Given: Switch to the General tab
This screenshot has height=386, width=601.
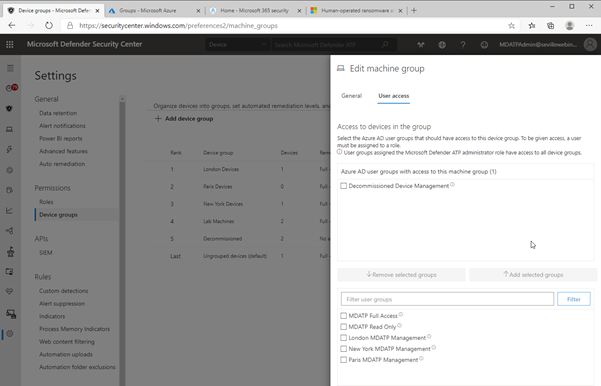Looking at the screenshot, I should pos(351,96).
